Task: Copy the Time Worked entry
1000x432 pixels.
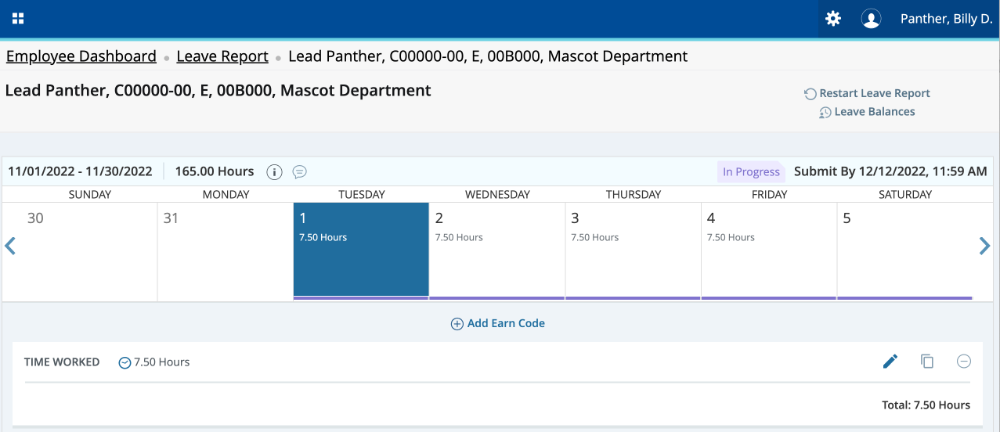Action: pyautogui.click(x=927, y=361)
